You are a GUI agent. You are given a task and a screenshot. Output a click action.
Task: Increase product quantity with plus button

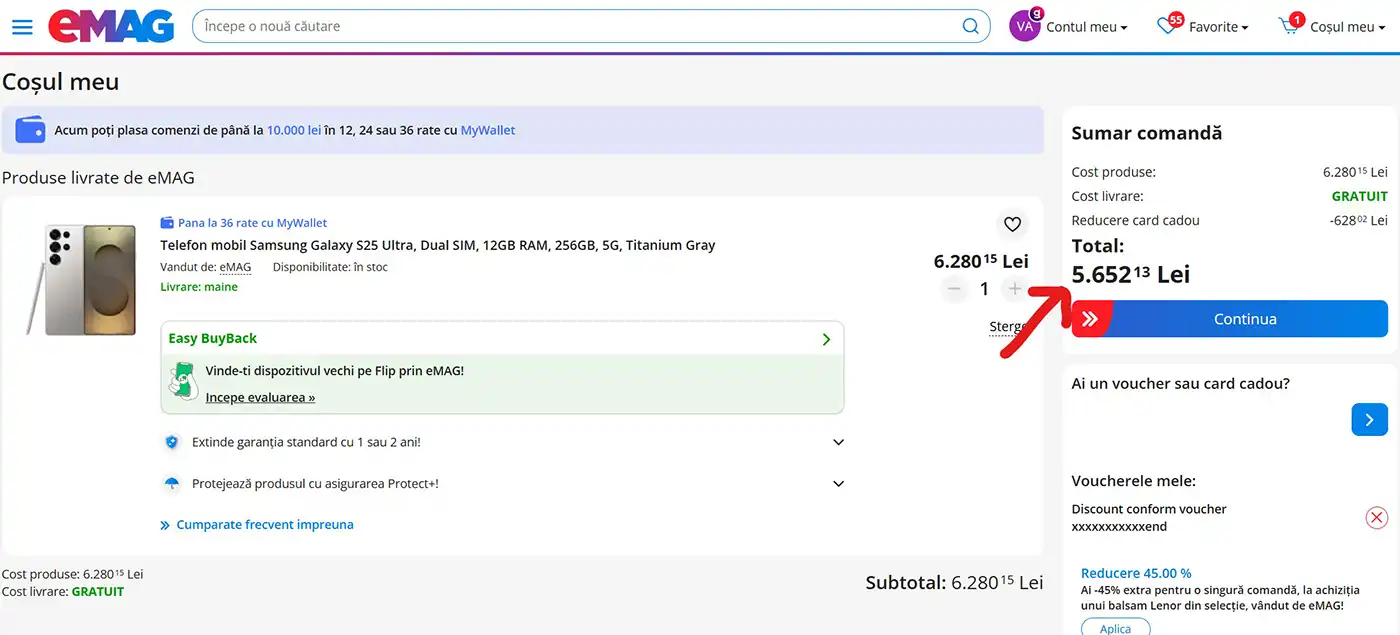(1015, 289)
